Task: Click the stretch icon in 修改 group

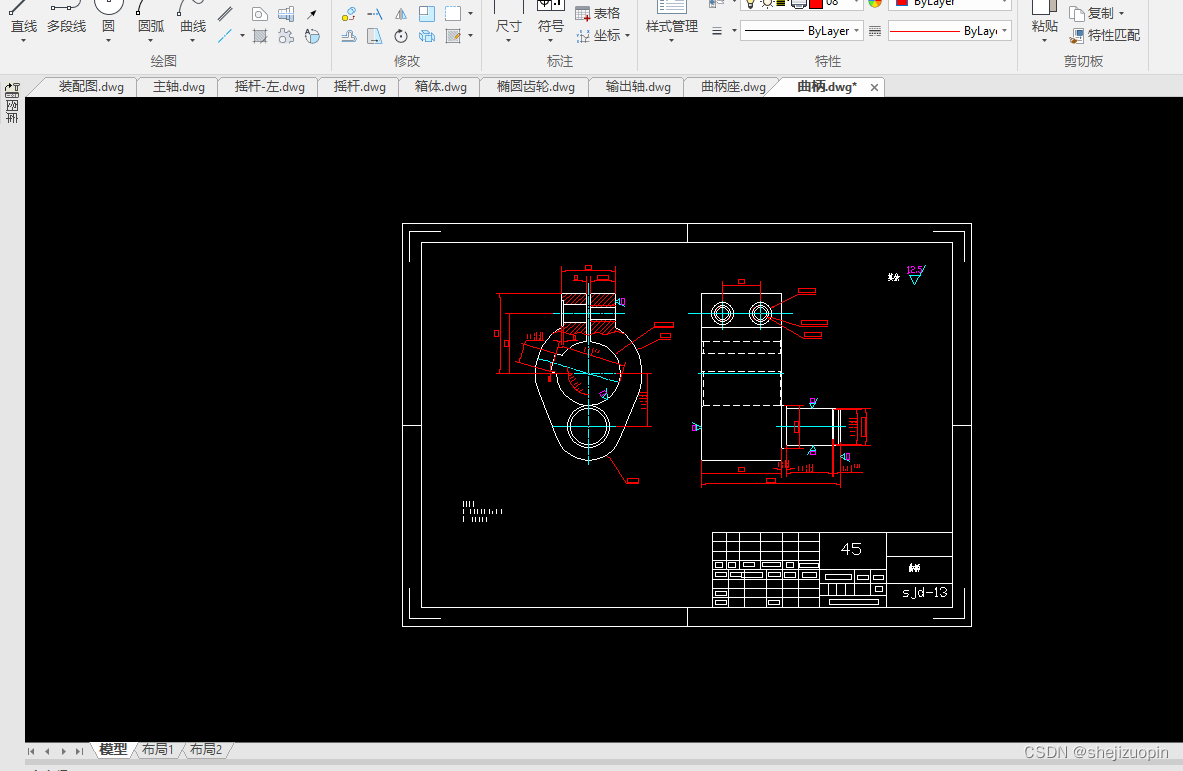Action: click(x=375, y=35)
